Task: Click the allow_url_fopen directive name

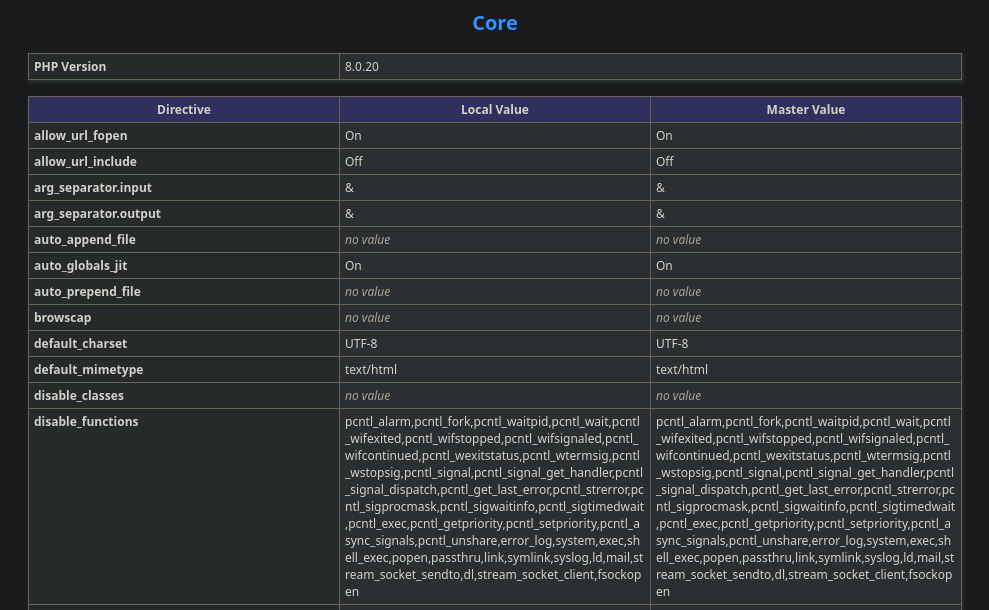Action: click(x=81, y=136)
